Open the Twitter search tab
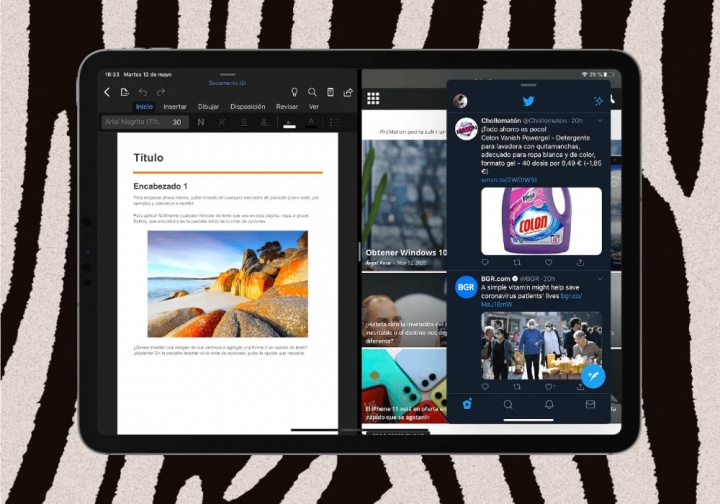Image resolution: width=720 pixels, height=504 pixels. [508, 404]
